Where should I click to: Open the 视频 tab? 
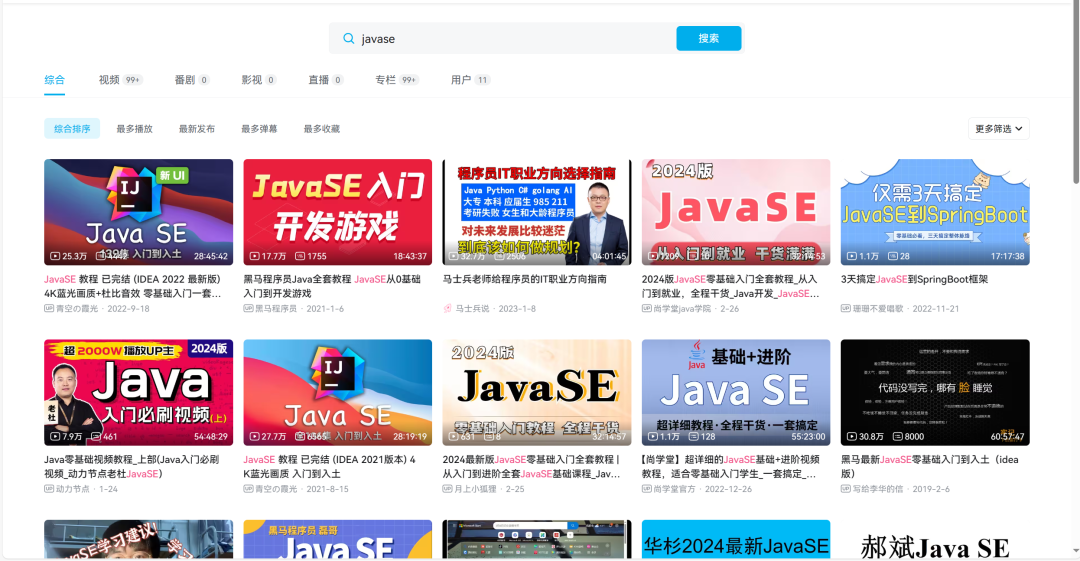pos(121,80)
